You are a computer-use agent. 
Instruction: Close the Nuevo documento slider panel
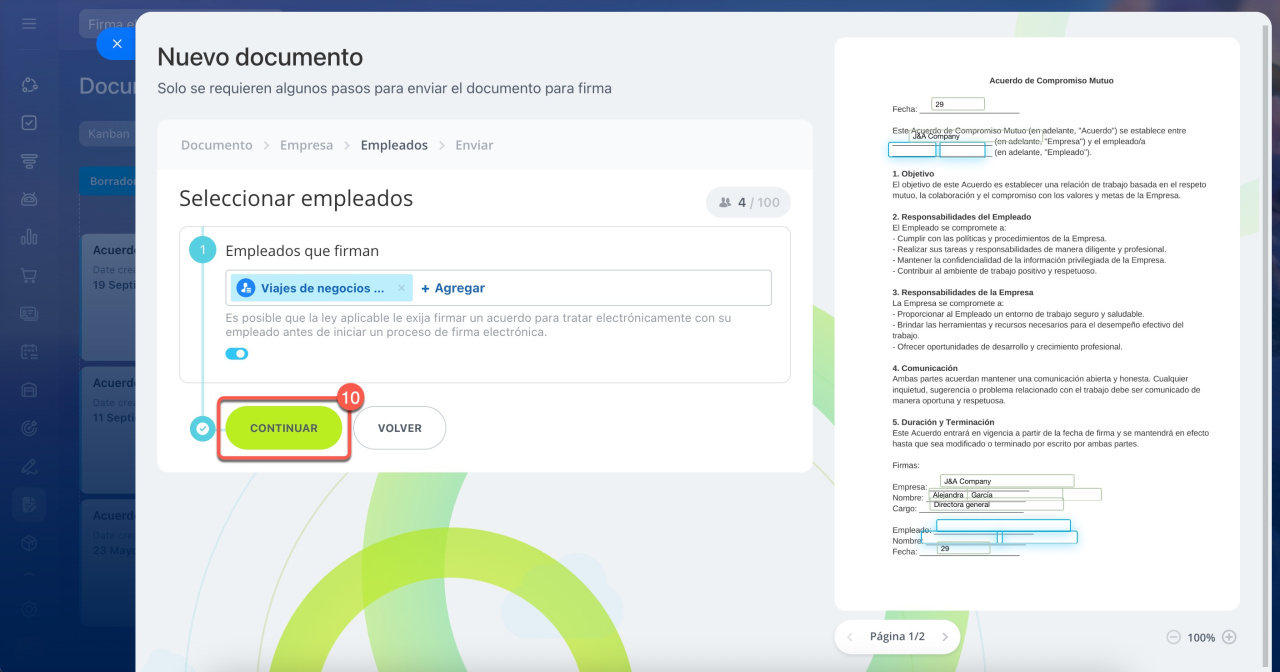117,44
